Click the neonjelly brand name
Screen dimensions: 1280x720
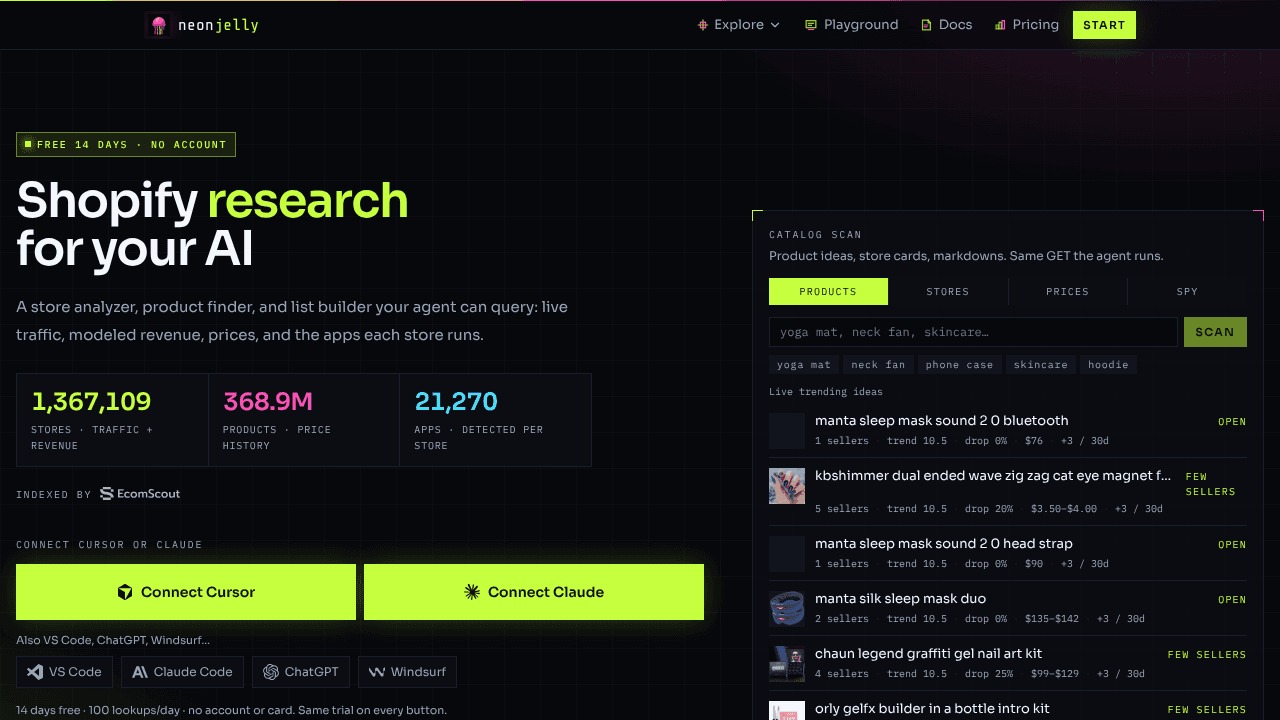pos(218,25)
